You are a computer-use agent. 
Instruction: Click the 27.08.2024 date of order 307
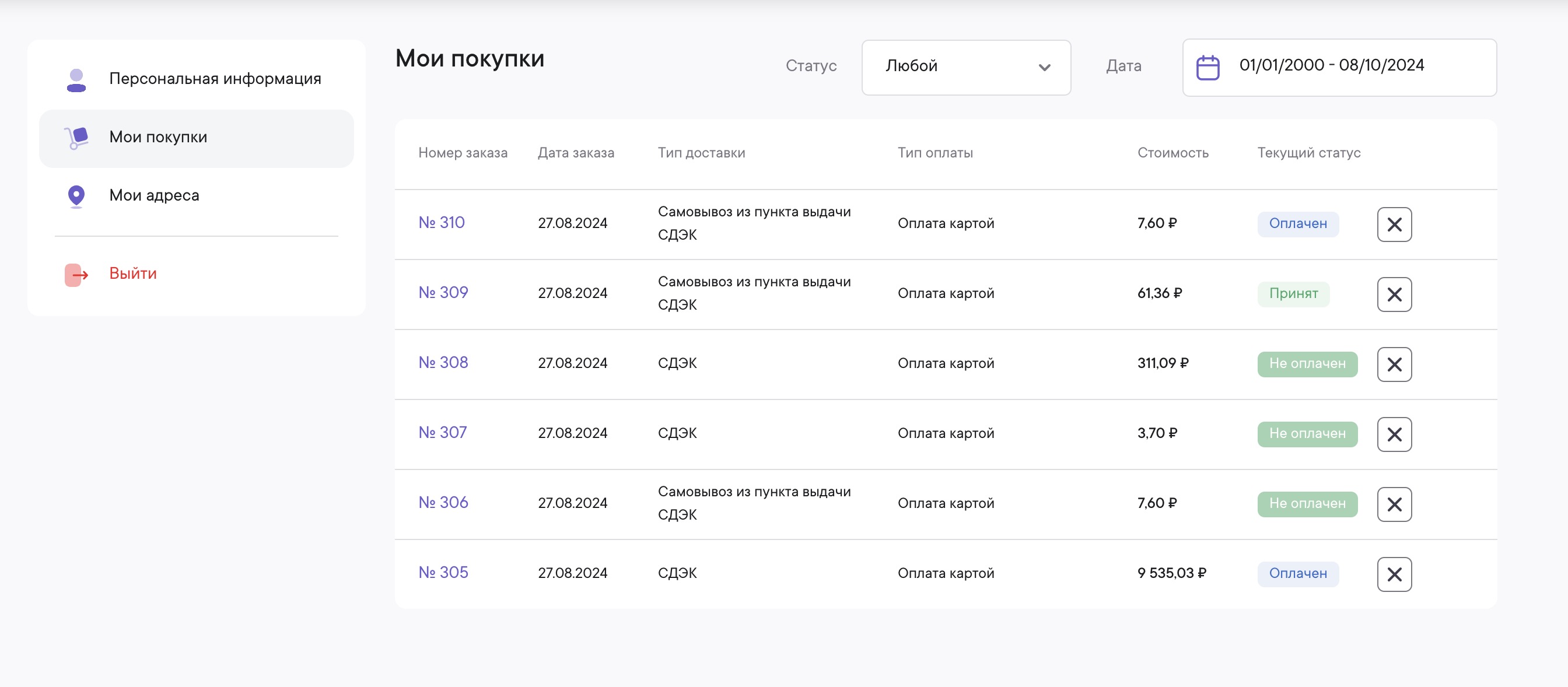coord(572,433)
